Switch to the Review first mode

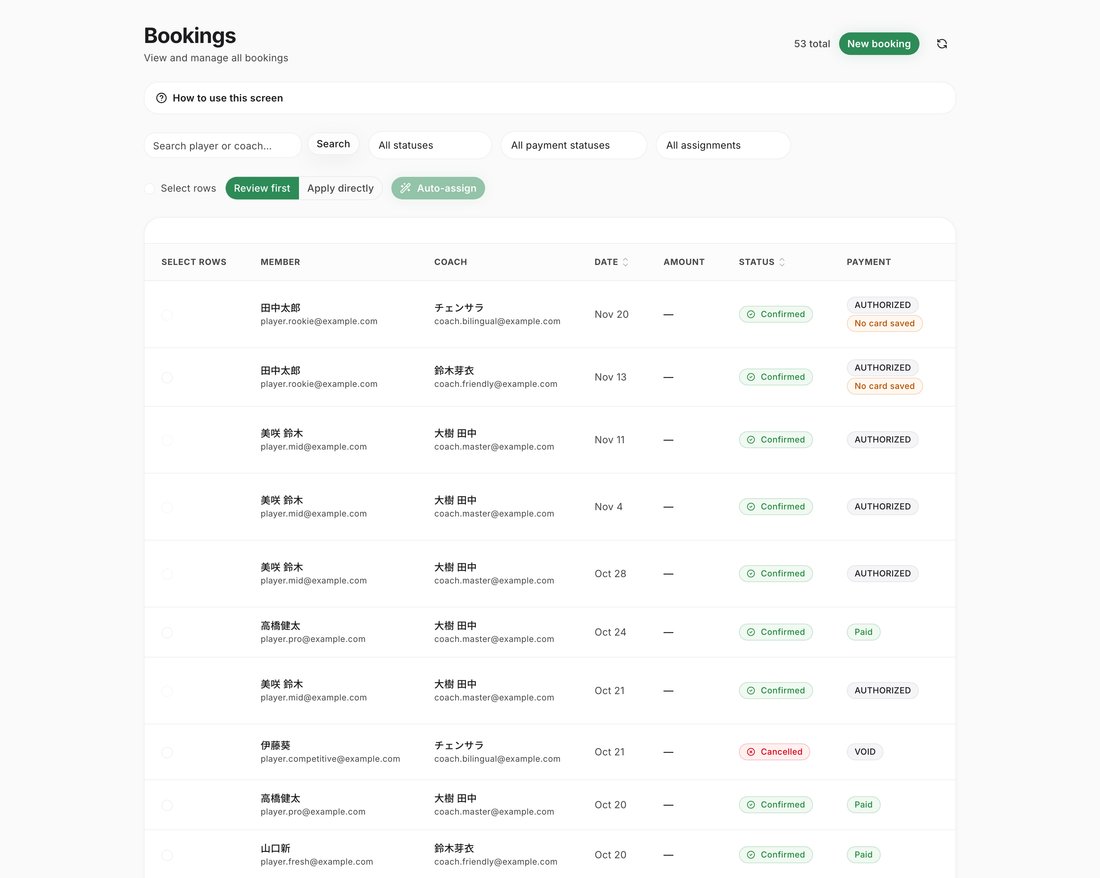click(x=262, y=188)
